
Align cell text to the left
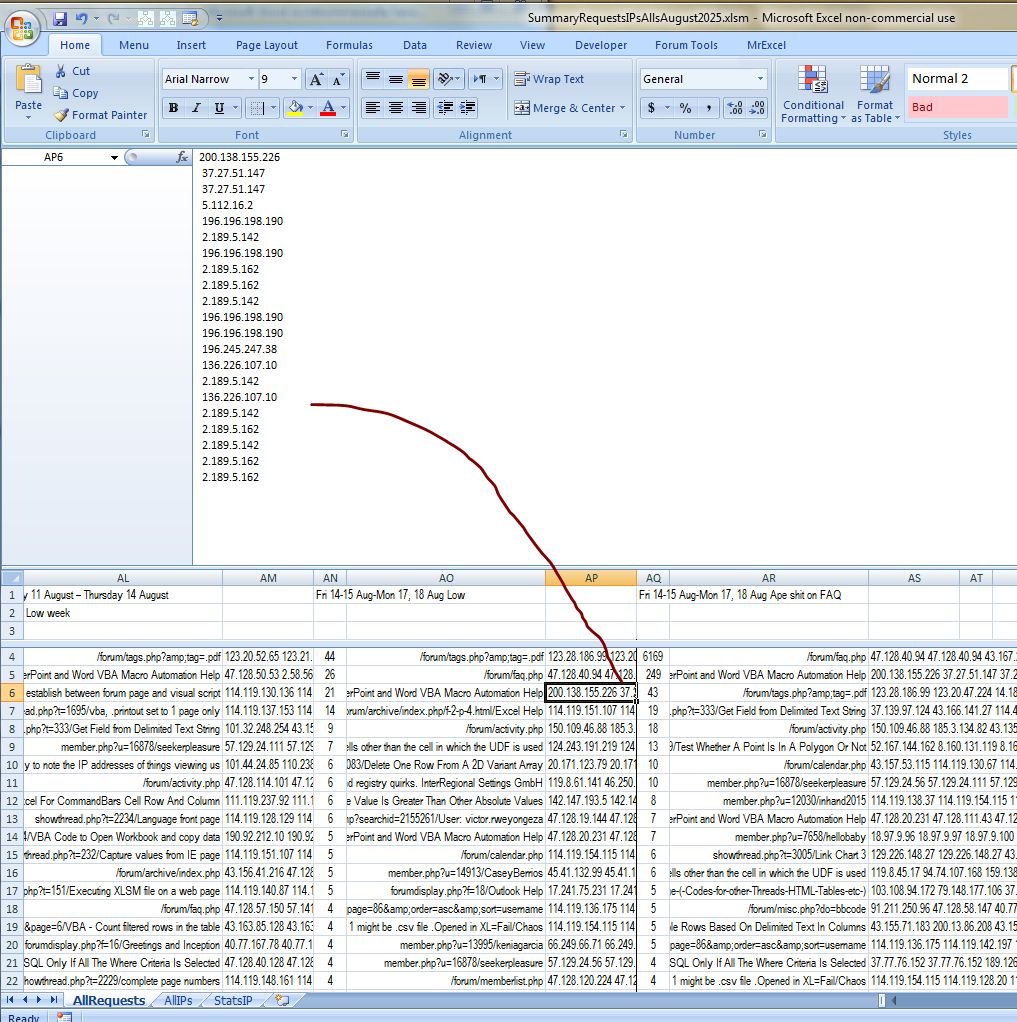click(373, 108)
